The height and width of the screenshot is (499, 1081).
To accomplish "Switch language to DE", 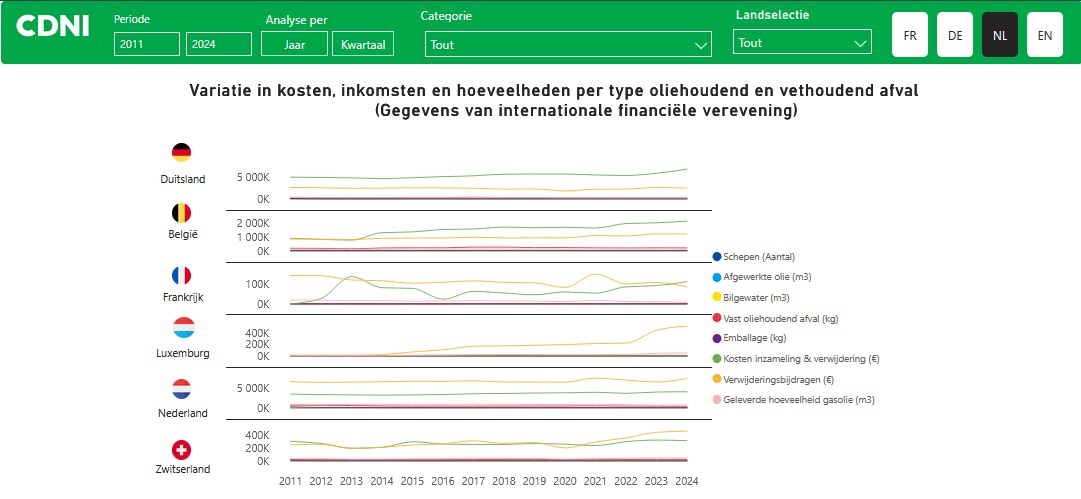I will [x=955, y=35].
